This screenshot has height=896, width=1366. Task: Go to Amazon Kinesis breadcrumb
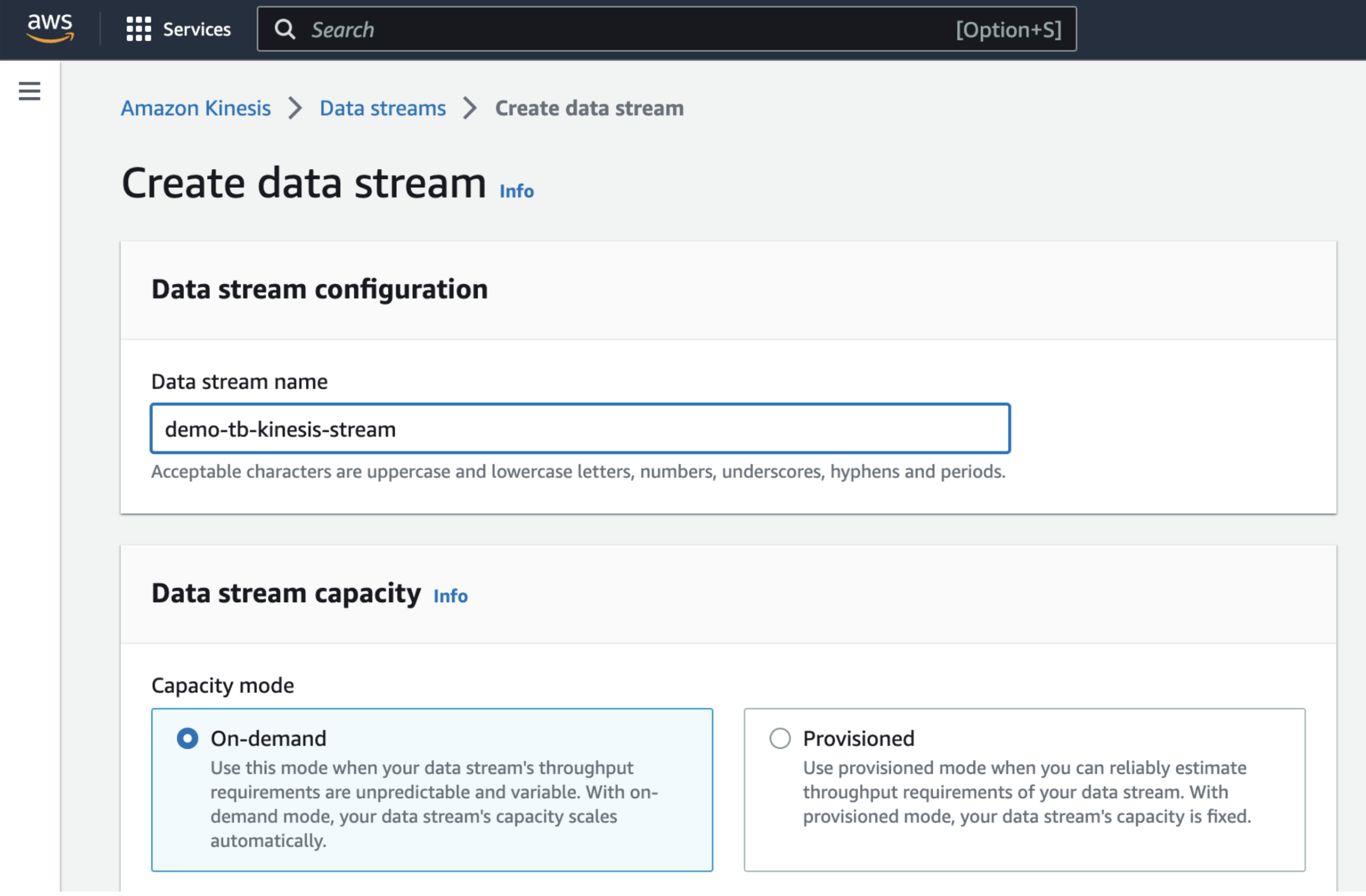click(195, 108)
